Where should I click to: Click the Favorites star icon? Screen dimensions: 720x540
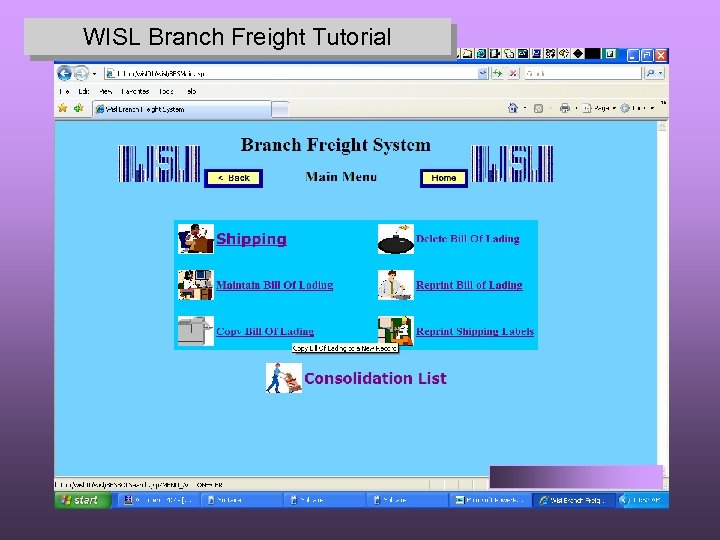(x=63, y=108)
